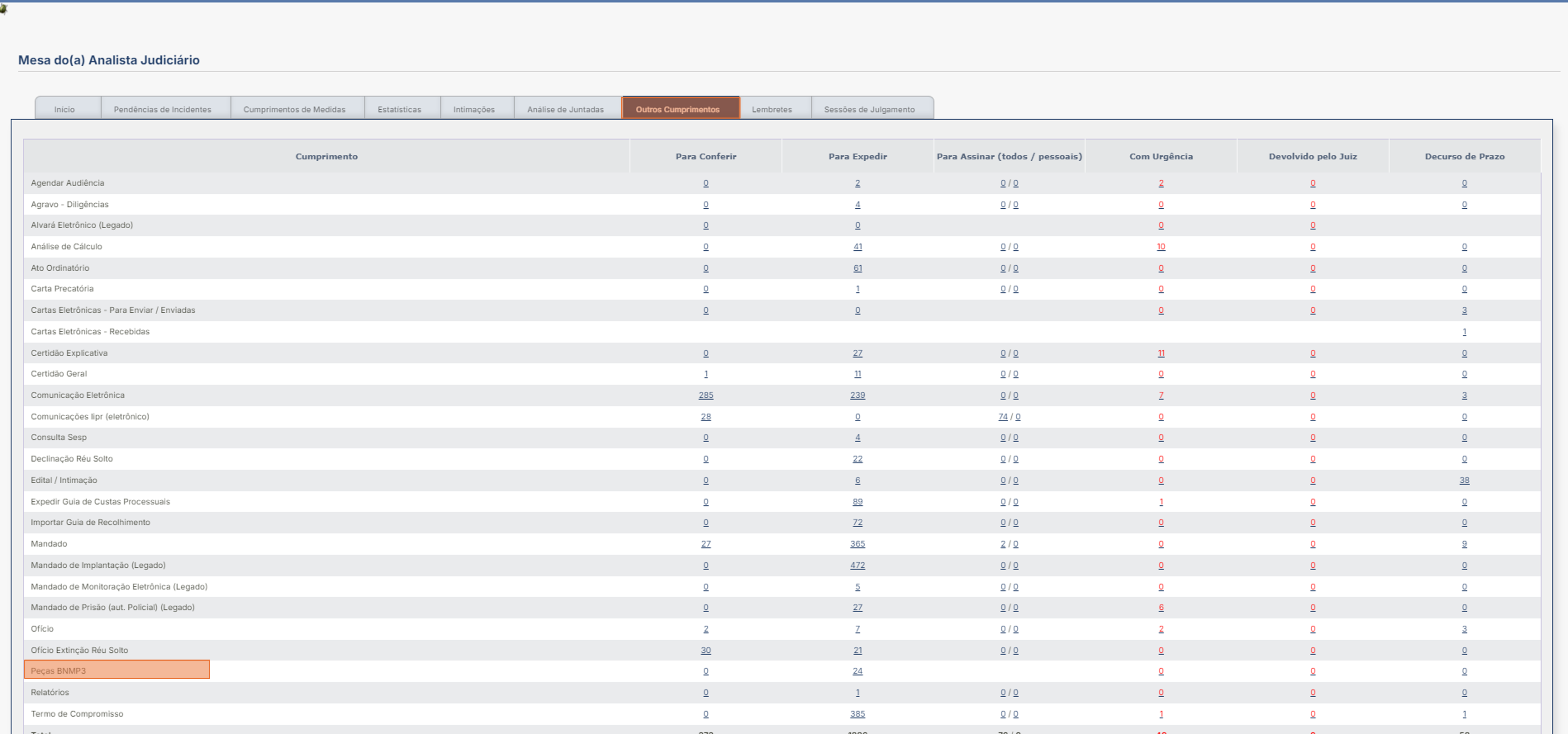
Task: Open Para Expedir 27 for Certidão Explicativa
Action: click(858, 353)
